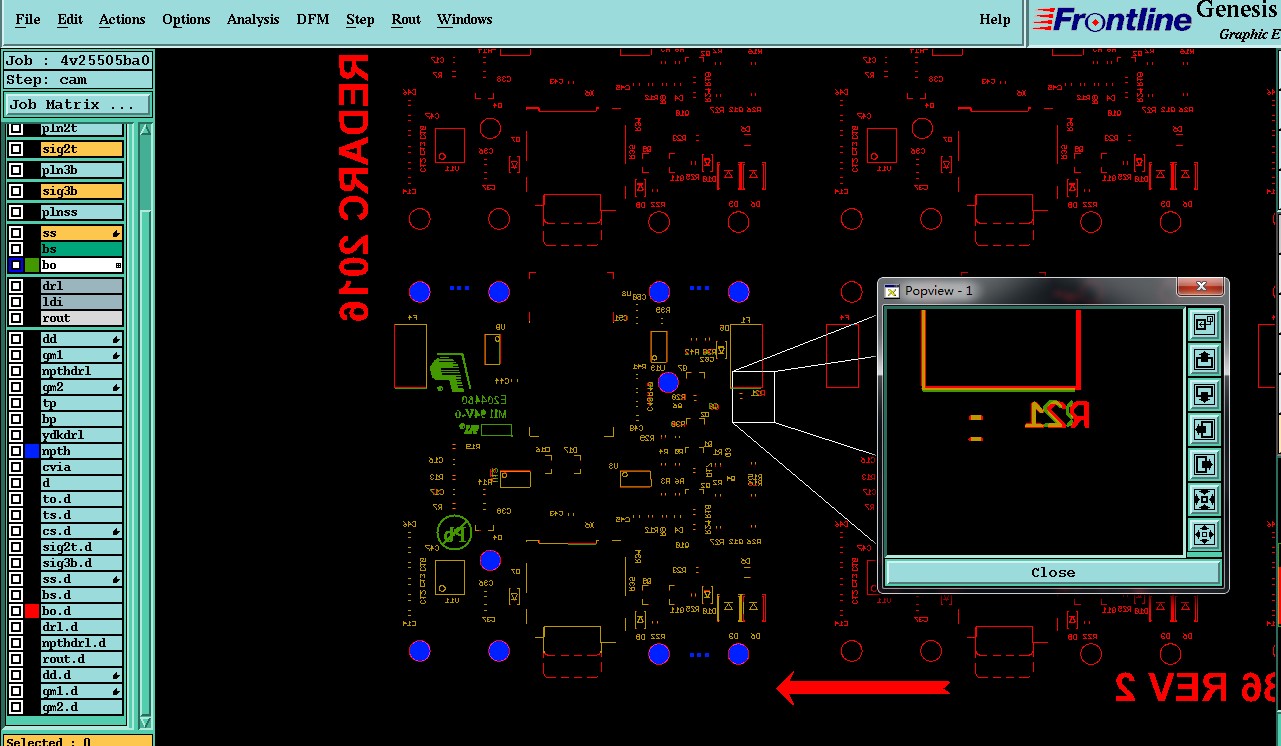Open the Step menu
Viewport: 1281px width, 746px height.
click(x=360, y=19)
